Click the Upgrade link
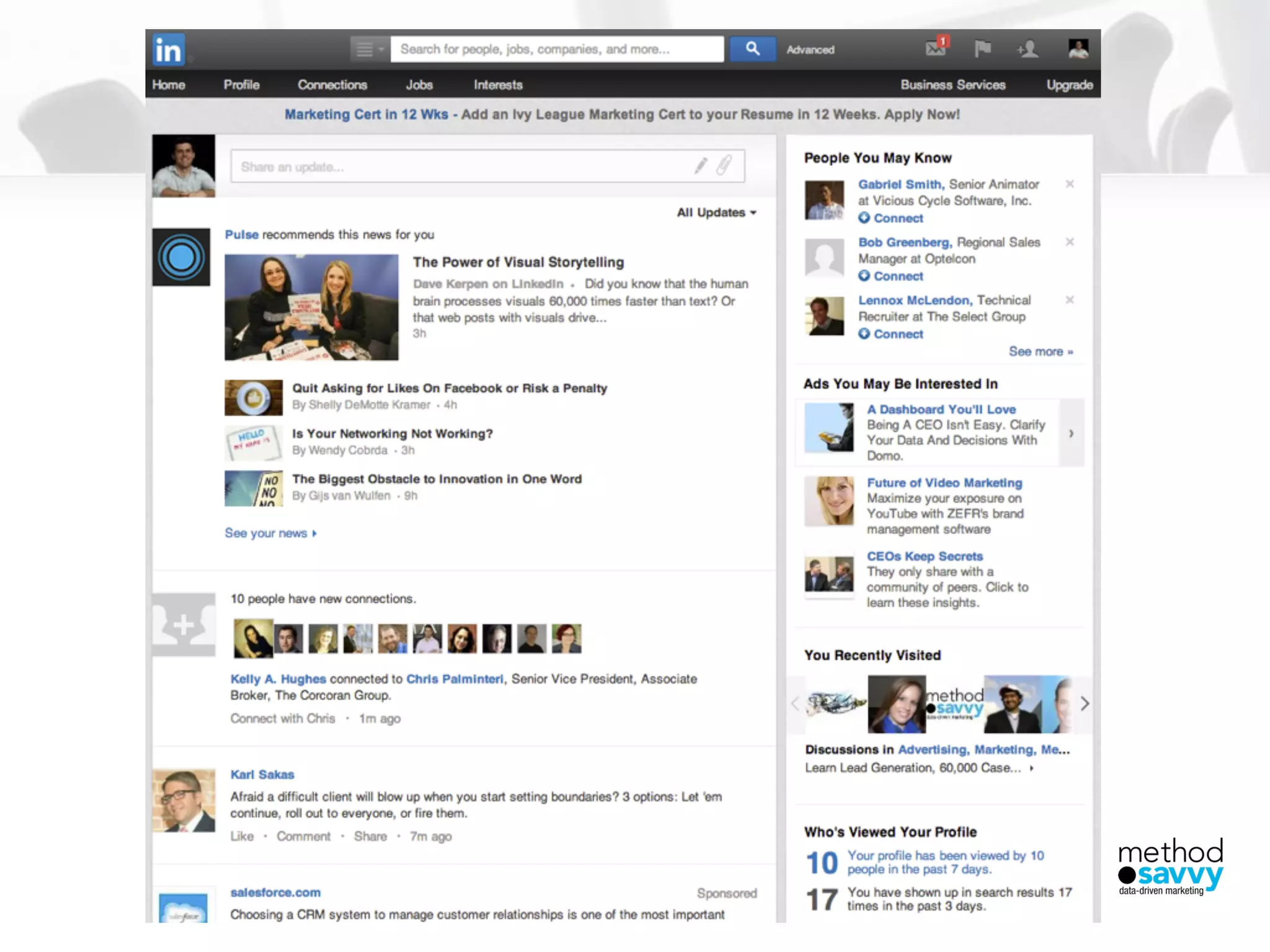 pyautogui.click(x=1070, y=85)
